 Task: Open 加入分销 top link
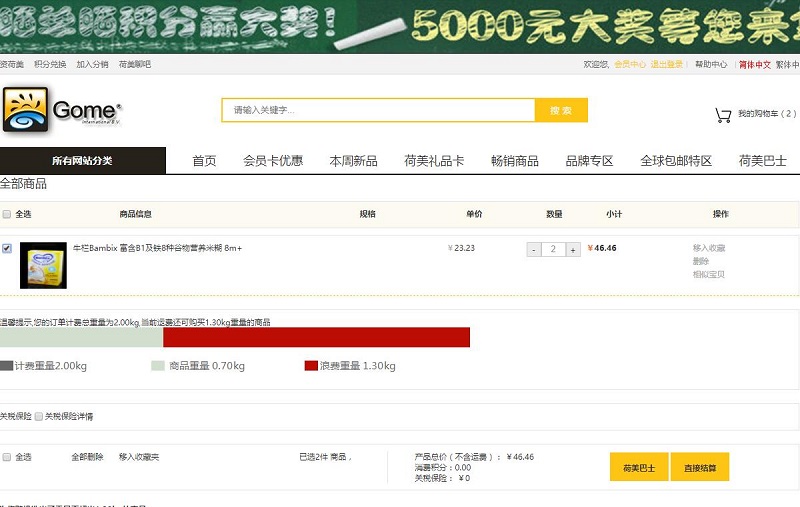click(x=92, y=64)
